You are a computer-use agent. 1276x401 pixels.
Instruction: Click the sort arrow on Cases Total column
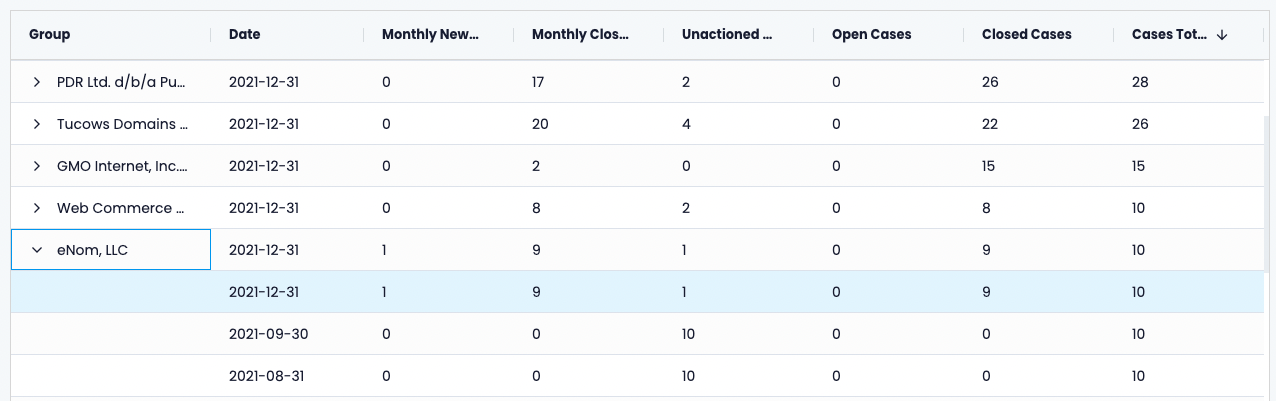pyautogui.click(x=1222, y=35)
